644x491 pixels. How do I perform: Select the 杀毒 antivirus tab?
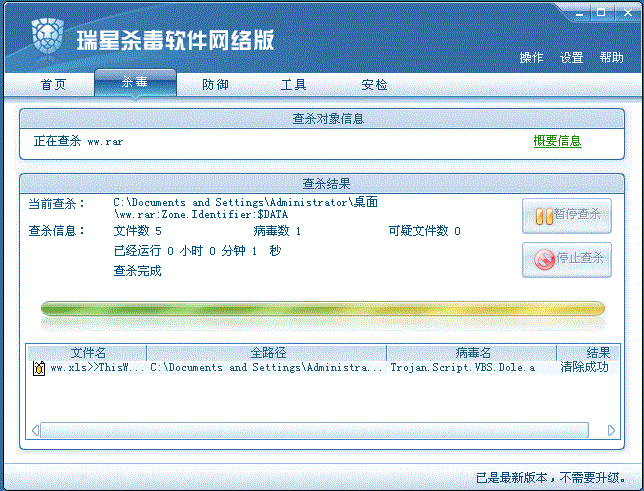click(x=135, y=83)
